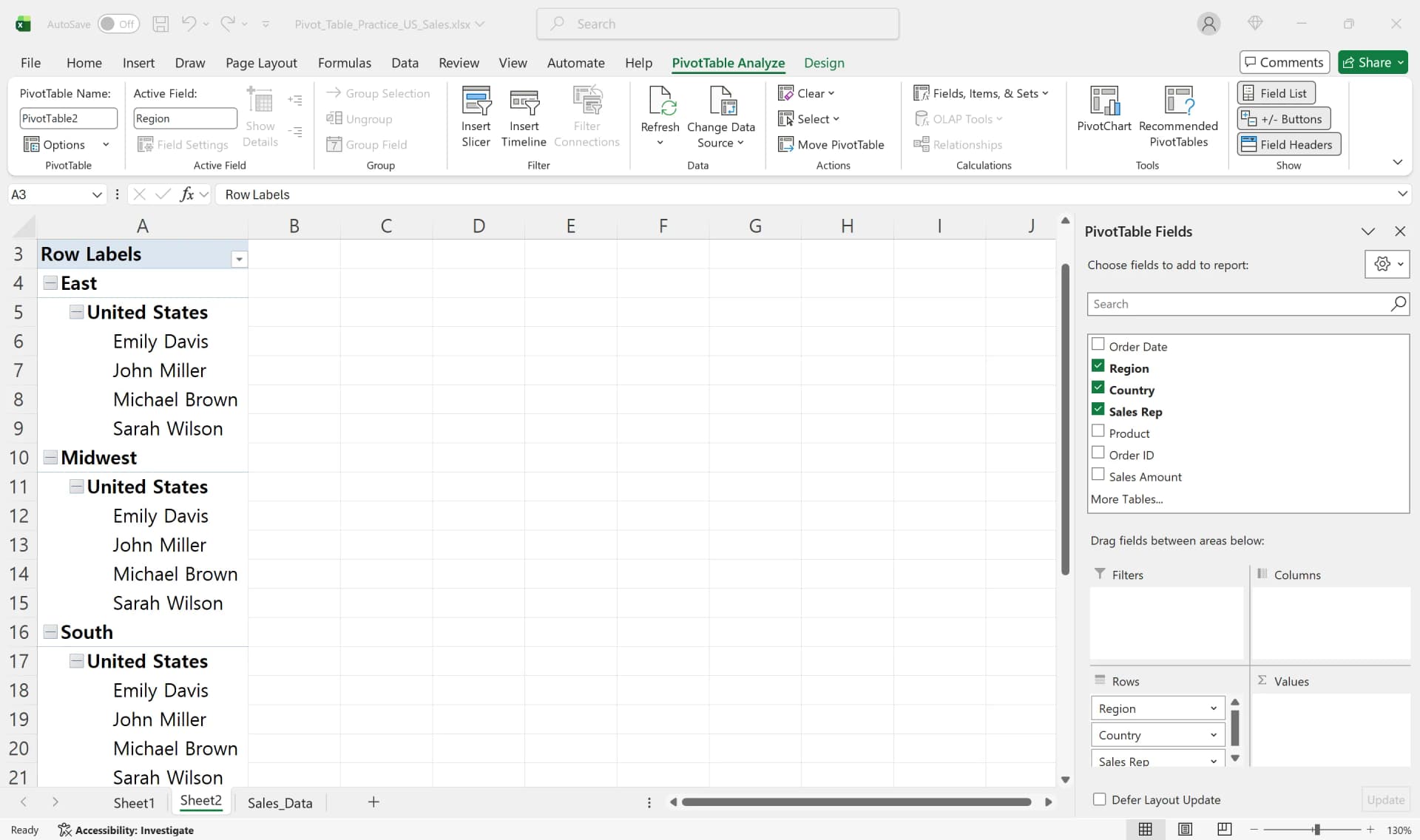Insert a PivotChart
This screenshot has width=1420, height=840.
[x=1103, y=111]
